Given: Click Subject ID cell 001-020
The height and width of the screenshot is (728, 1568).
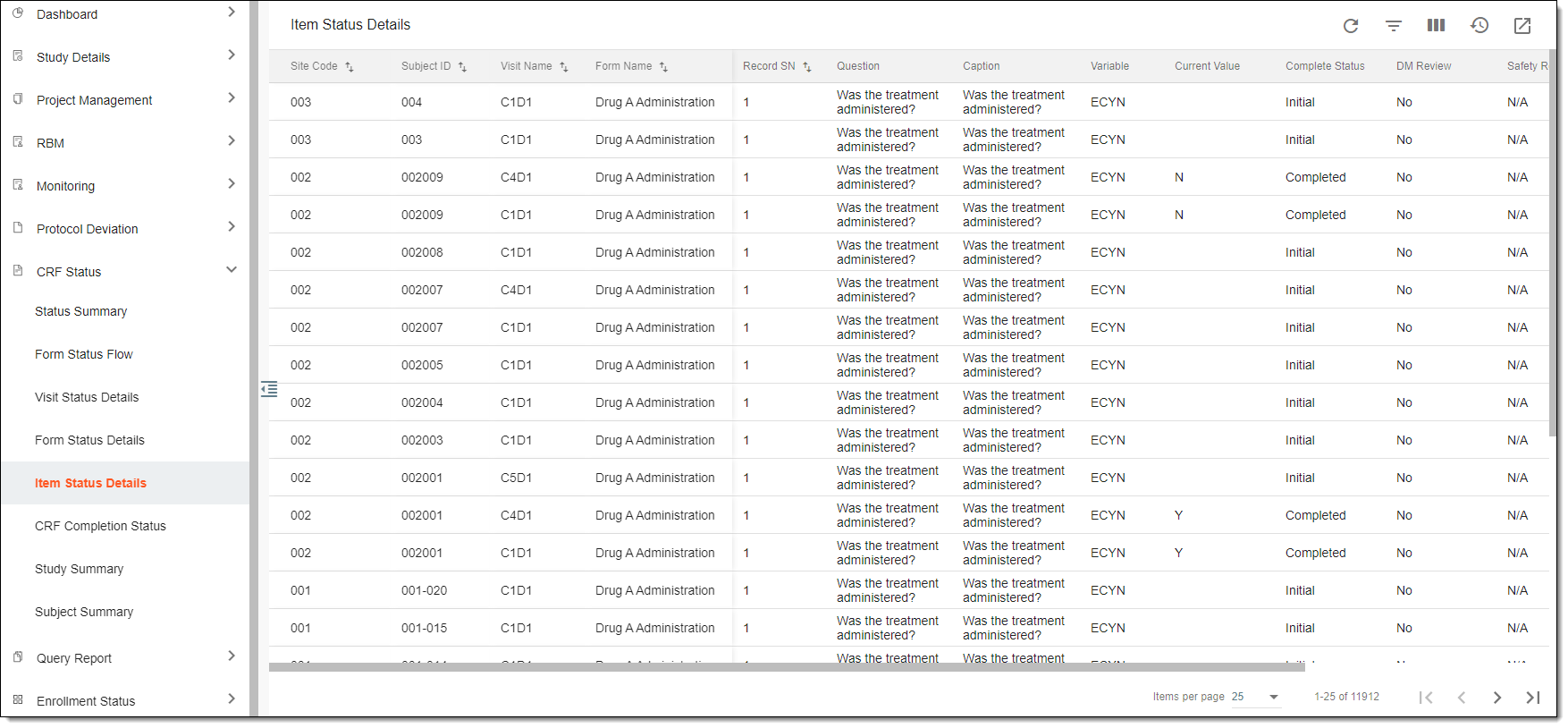Looking at the screenshot, I should click(x=424, y=590).
